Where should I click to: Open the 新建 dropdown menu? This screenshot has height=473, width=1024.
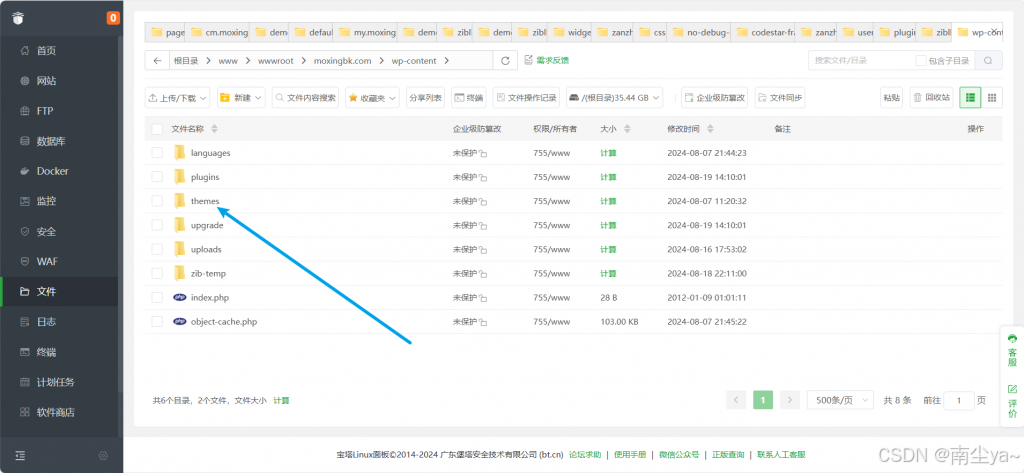[x=241, y=98]
